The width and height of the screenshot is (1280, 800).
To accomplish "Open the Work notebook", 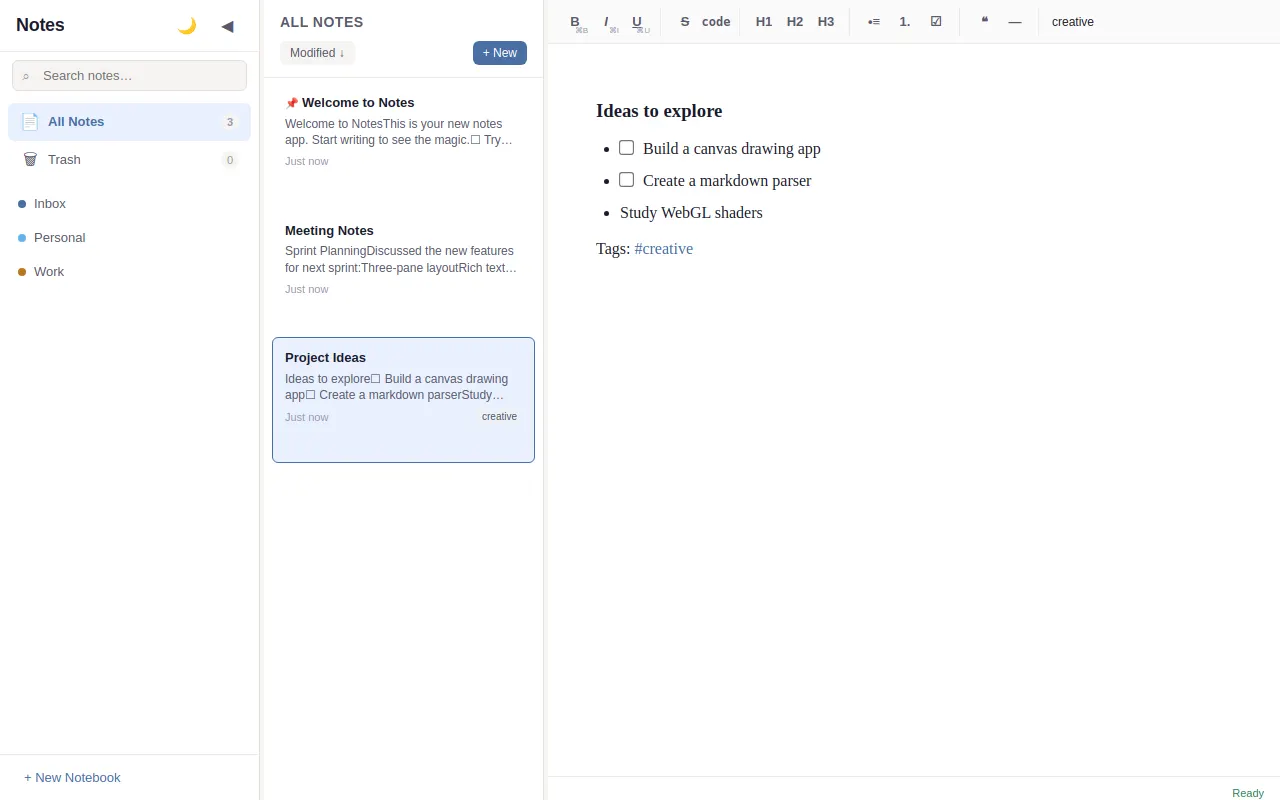I will pos(129,272).
